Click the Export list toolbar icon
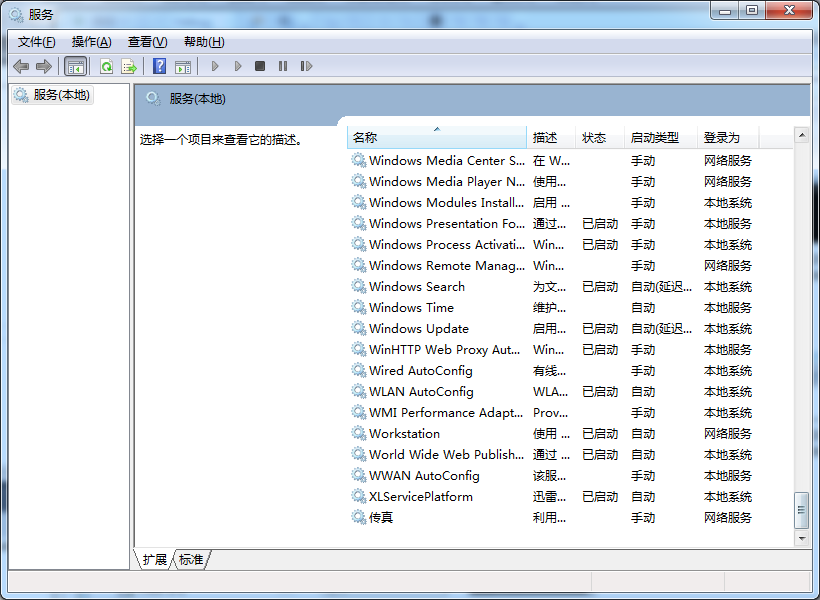This screenshot has width=820, height=600. click(x=129, y=66)
